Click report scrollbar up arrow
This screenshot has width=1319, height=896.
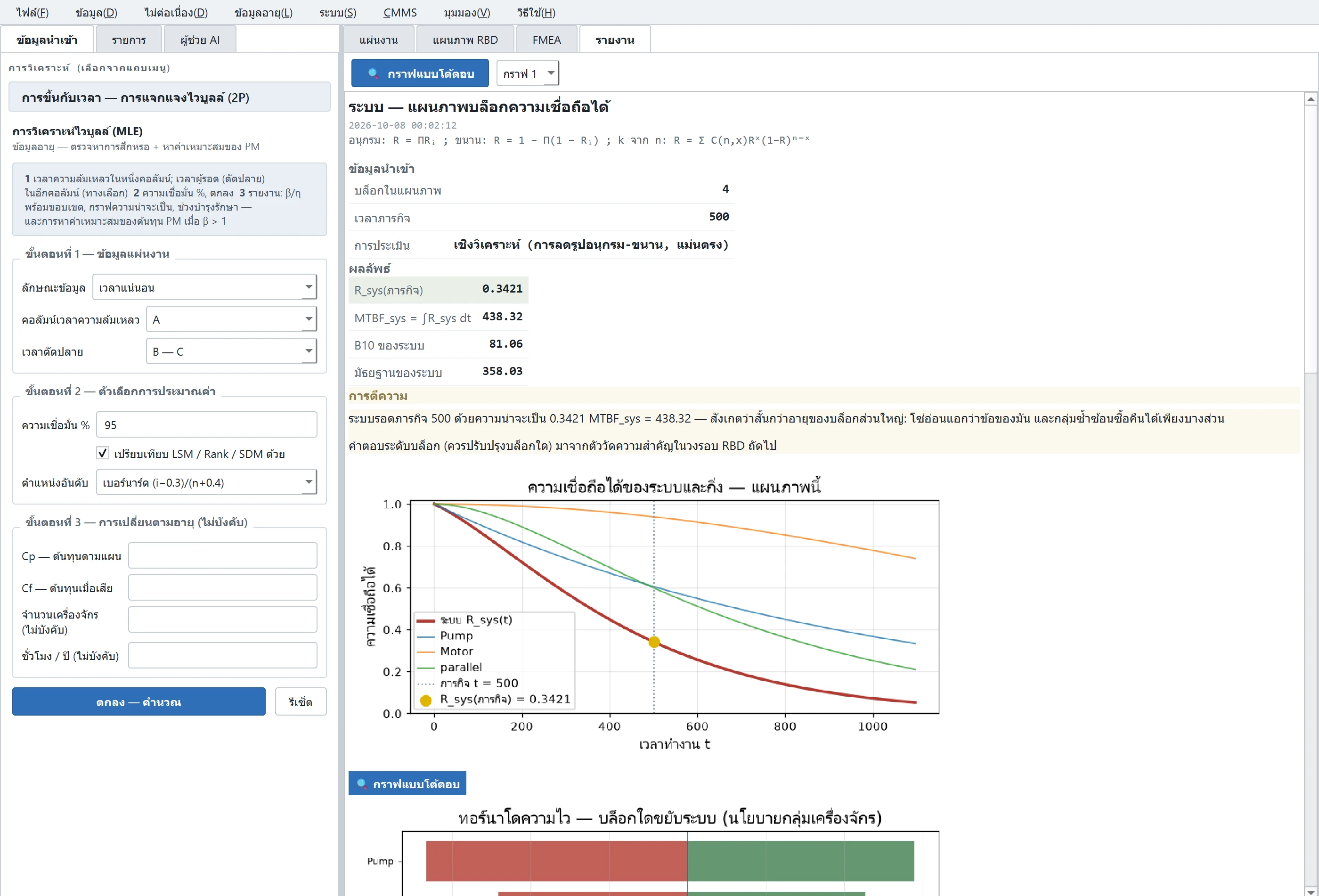click(1311, 99)
